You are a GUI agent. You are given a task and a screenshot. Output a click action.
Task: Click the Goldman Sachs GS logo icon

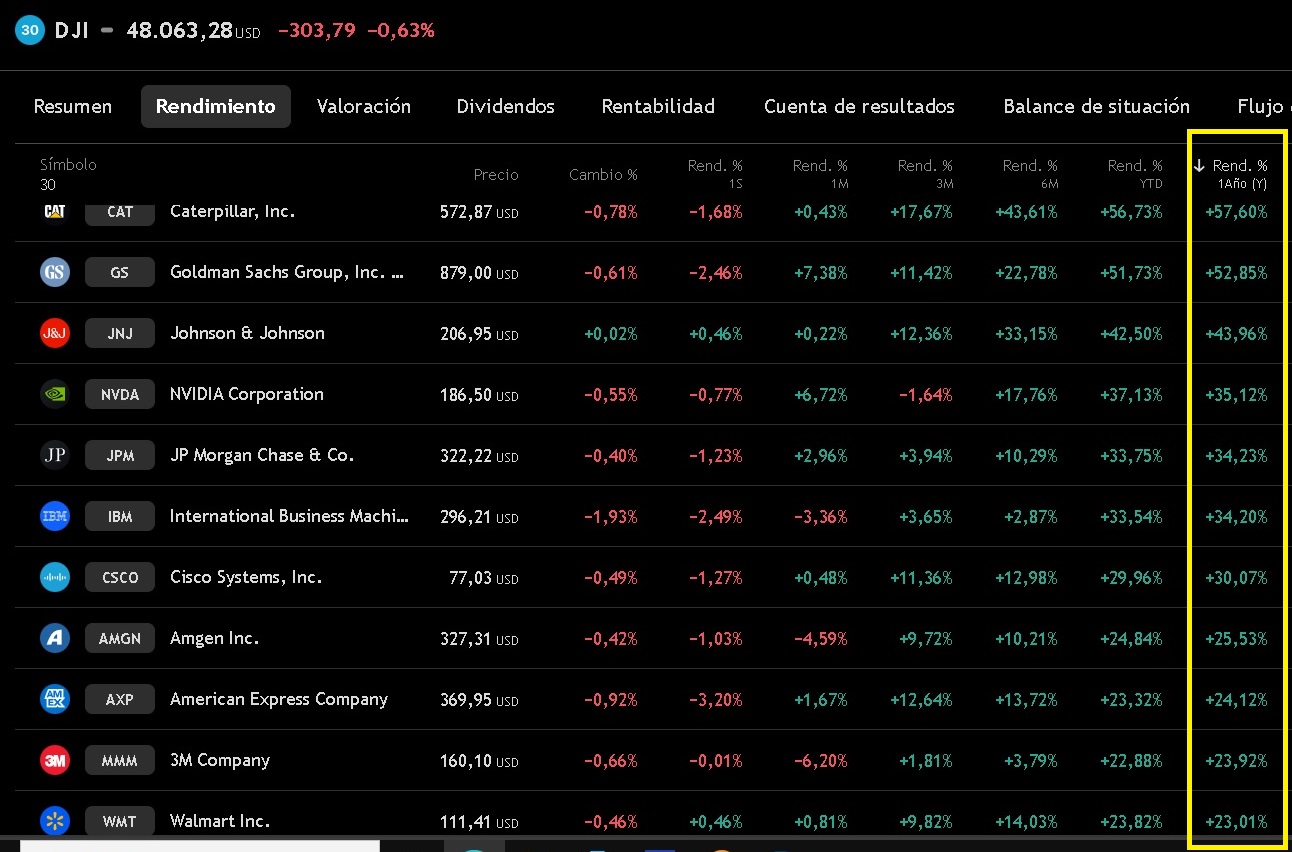(x=55, y=272)
